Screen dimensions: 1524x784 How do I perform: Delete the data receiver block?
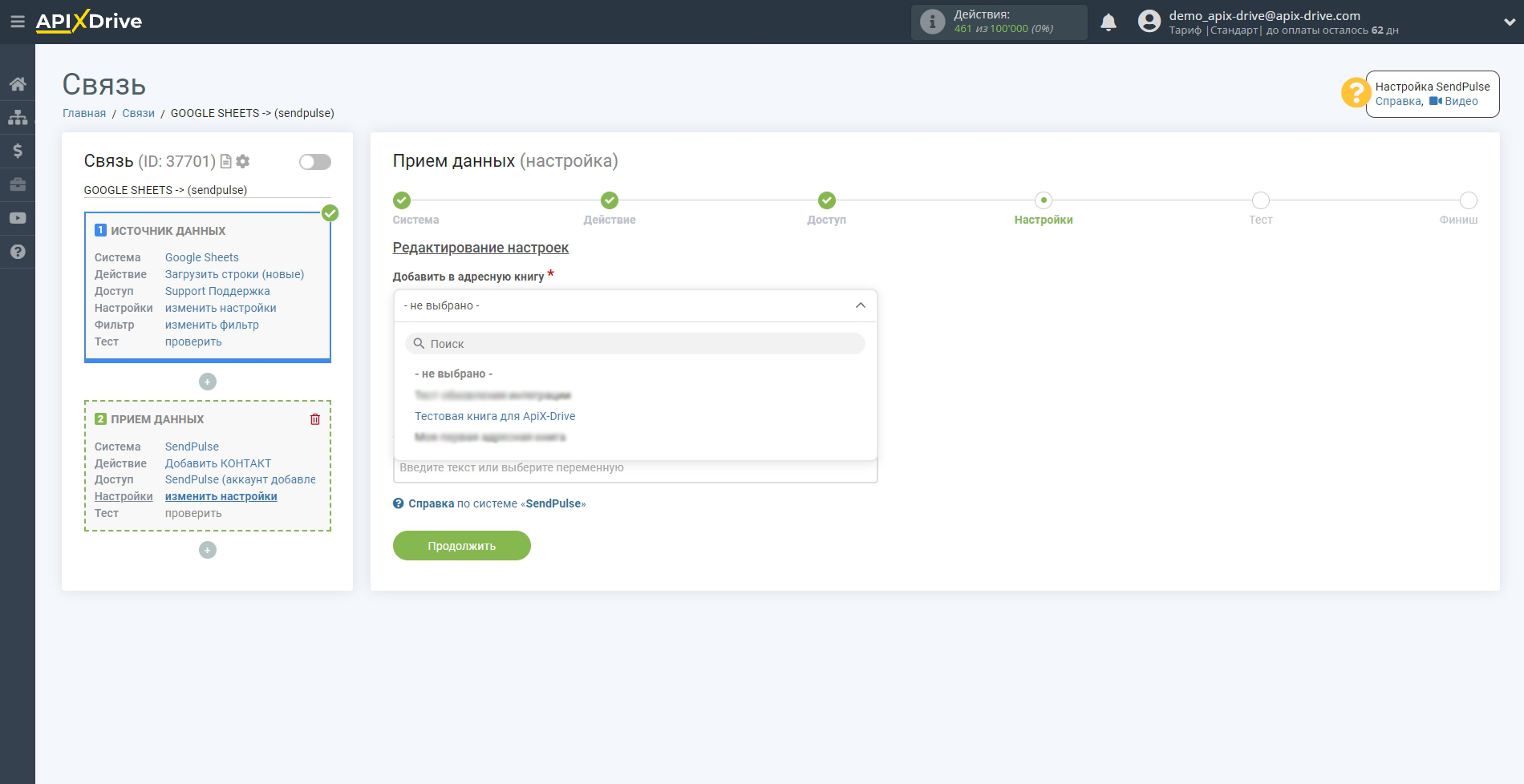[315, 419]
